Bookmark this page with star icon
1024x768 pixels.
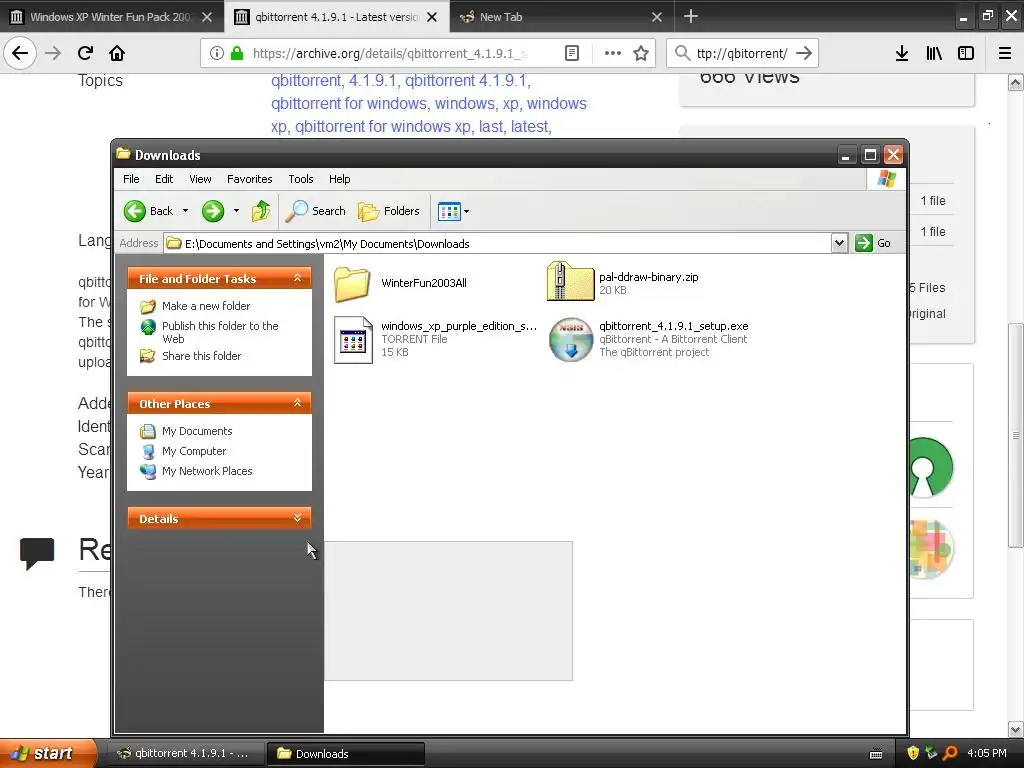click(x=641, y=53)
